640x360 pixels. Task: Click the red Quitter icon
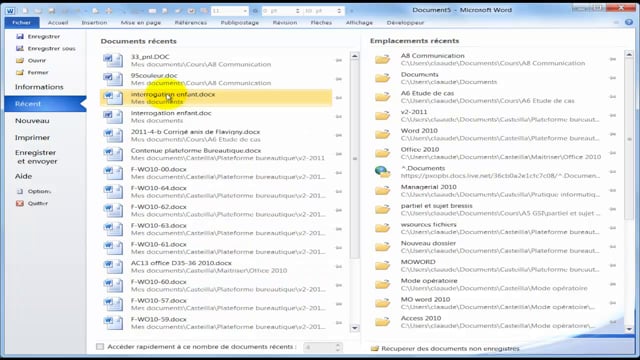coord(20,203)
